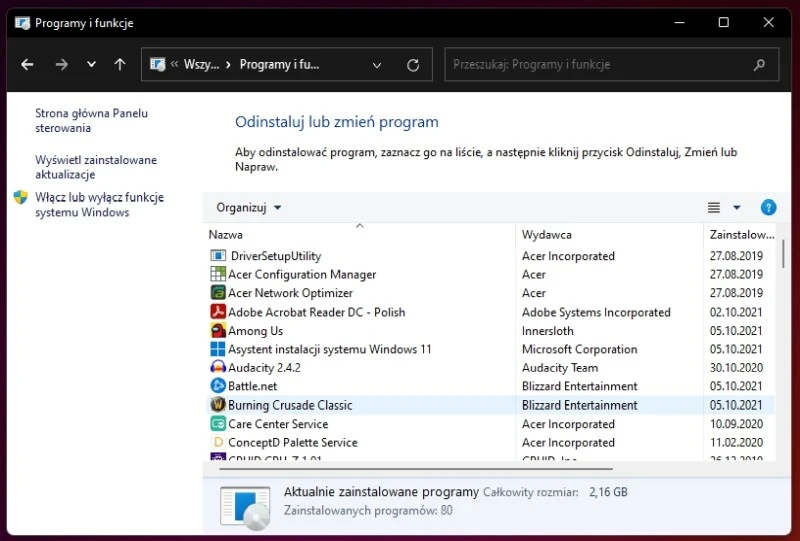This screenshot has width=800, height=541.
Task: Click the Windows shield icon in sidebar
Action: point(20,198)
